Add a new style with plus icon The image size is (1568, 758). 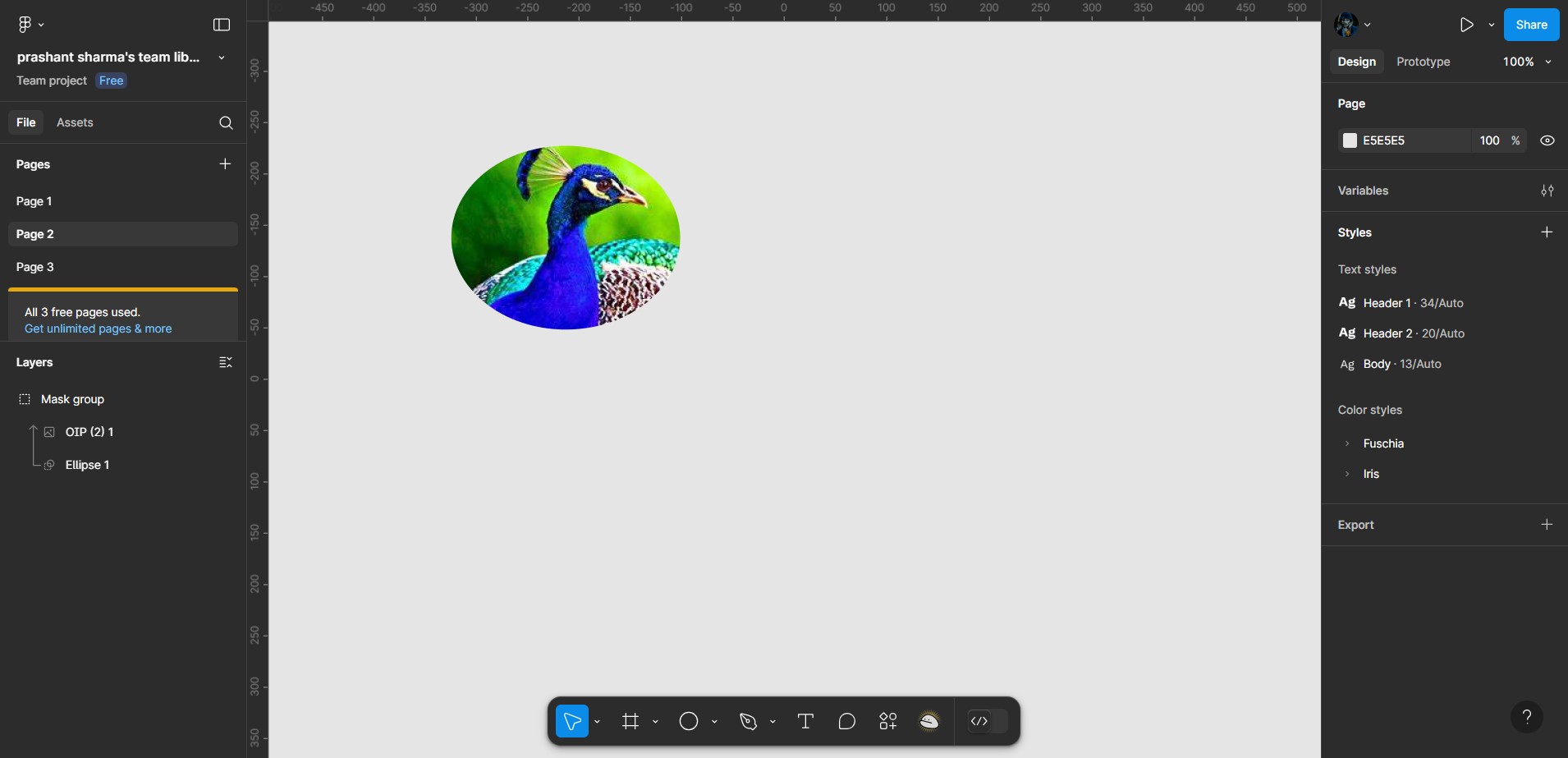(1547, 232)
